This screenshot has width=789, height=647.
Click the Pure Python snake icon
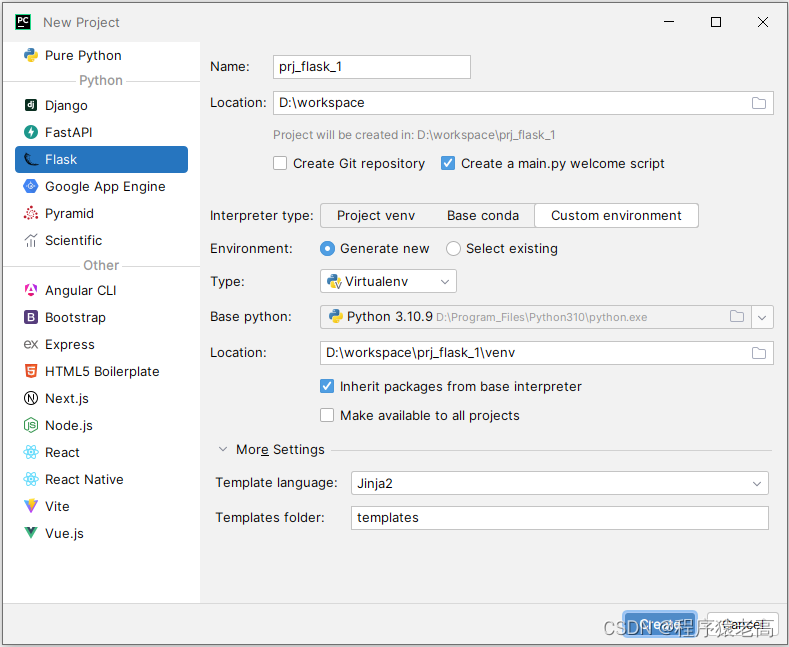pyautogui.click(x=31, y=55)
